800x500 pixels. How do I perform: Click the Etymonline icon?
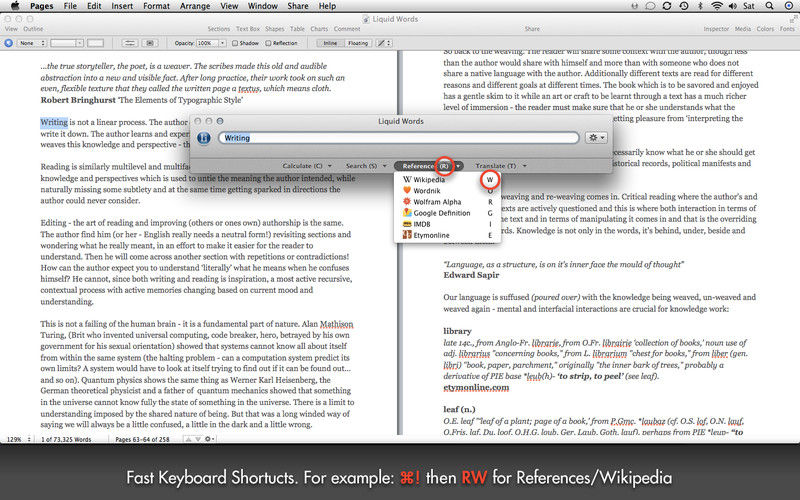tap(407, 235)
